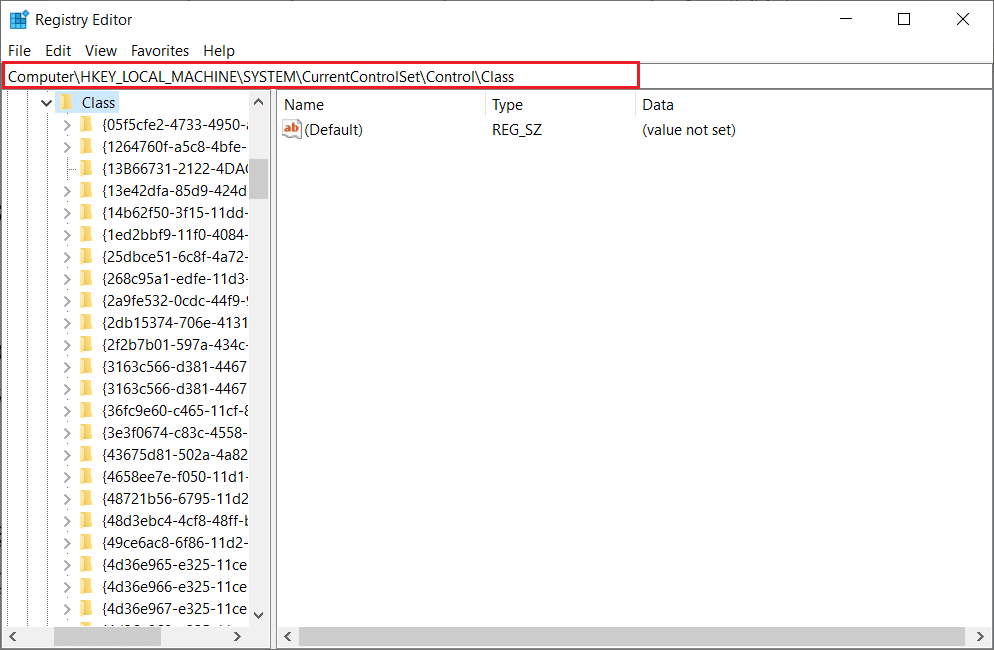Click folder icon next to {13e42dfa-85d9-424d key
Image resolution: width=994 pixels, height=650 pixels.
87,190
